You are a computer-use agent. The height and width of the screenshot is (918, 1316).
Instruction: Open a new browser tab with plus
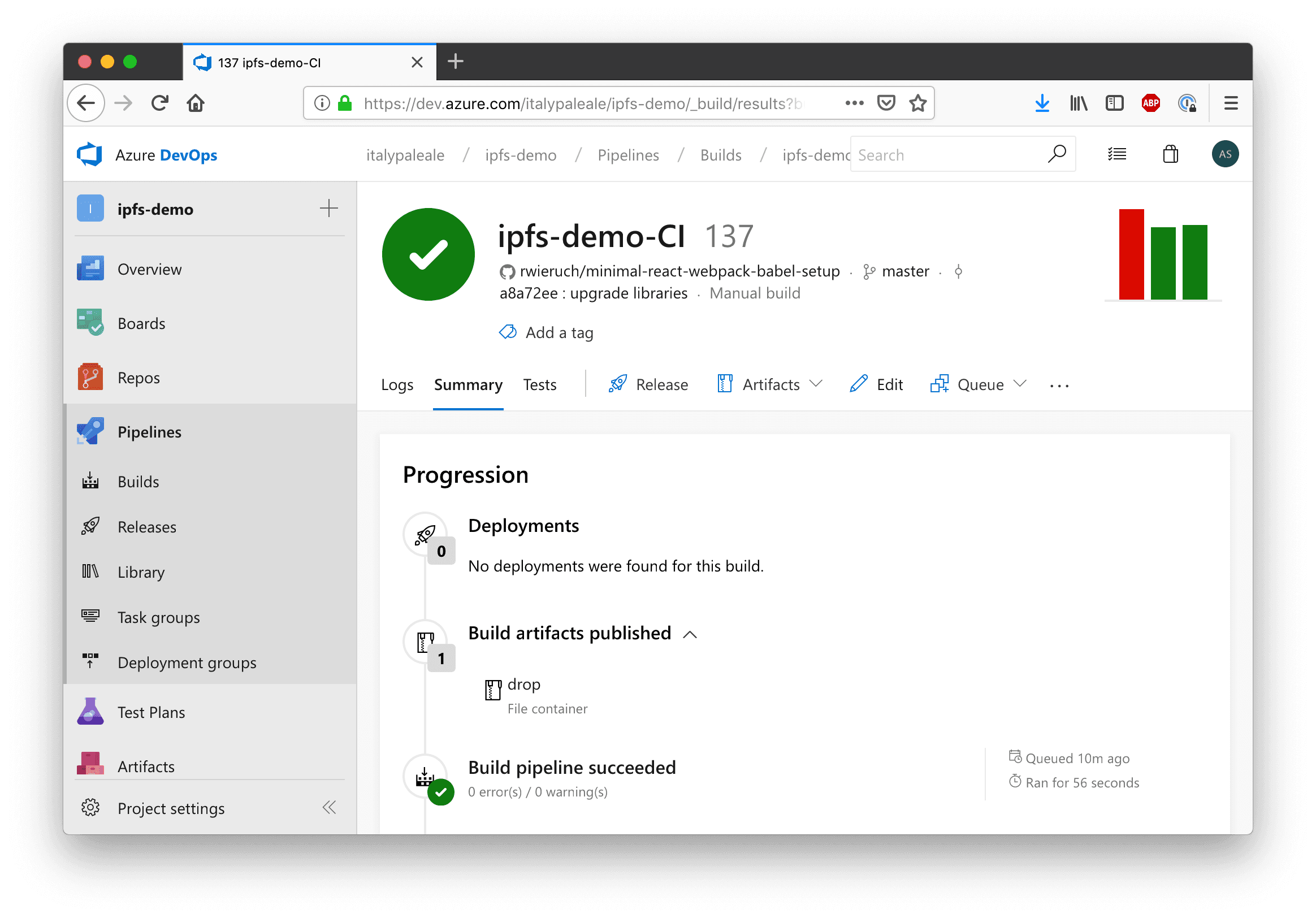click(x=455, y=61)
